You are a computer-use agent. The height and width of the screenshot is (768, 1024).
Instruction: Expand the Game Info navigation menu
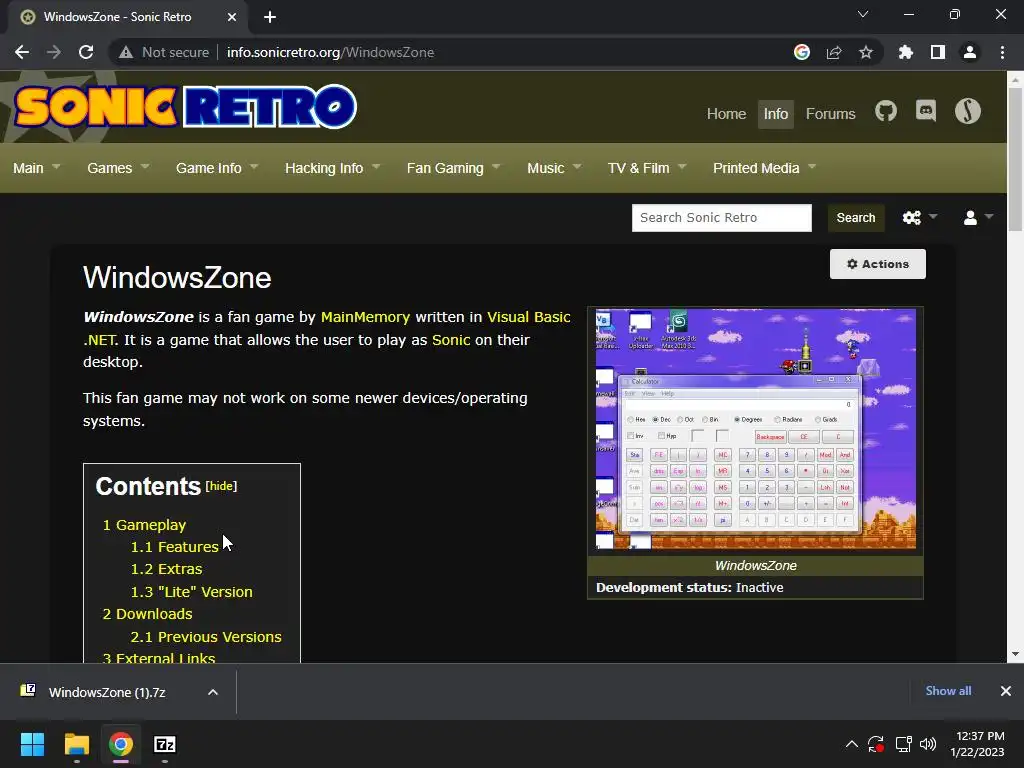coord(217,168)
